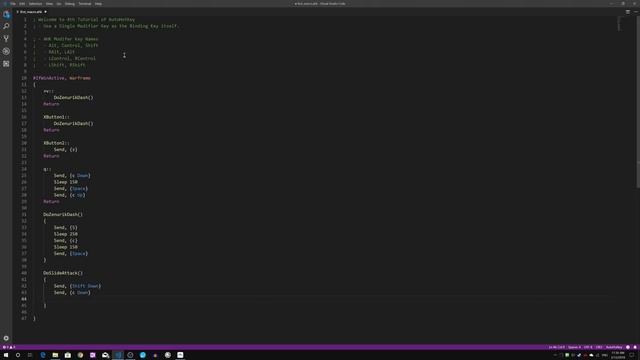
Task: Click the split editor icon at top right
Action: coord(628,12)
